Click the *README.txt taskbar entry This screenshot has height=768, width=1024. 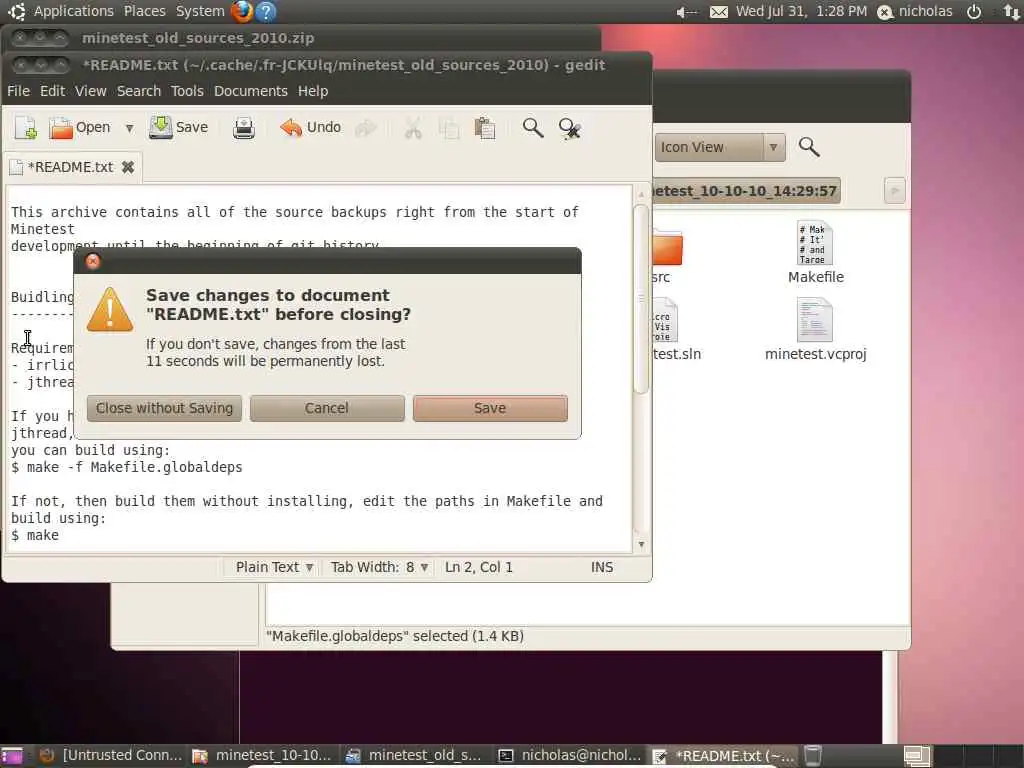coord(723,756)
